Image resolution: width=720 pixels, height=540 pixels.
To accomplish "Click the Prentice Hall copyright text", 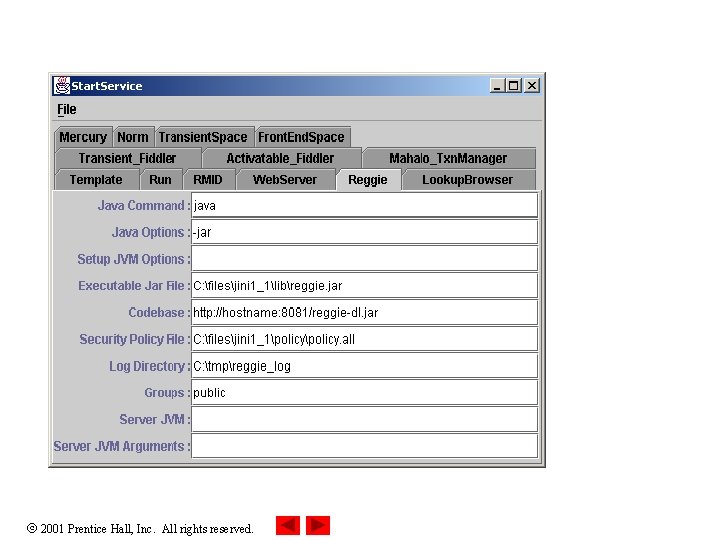I will point(140,529).
